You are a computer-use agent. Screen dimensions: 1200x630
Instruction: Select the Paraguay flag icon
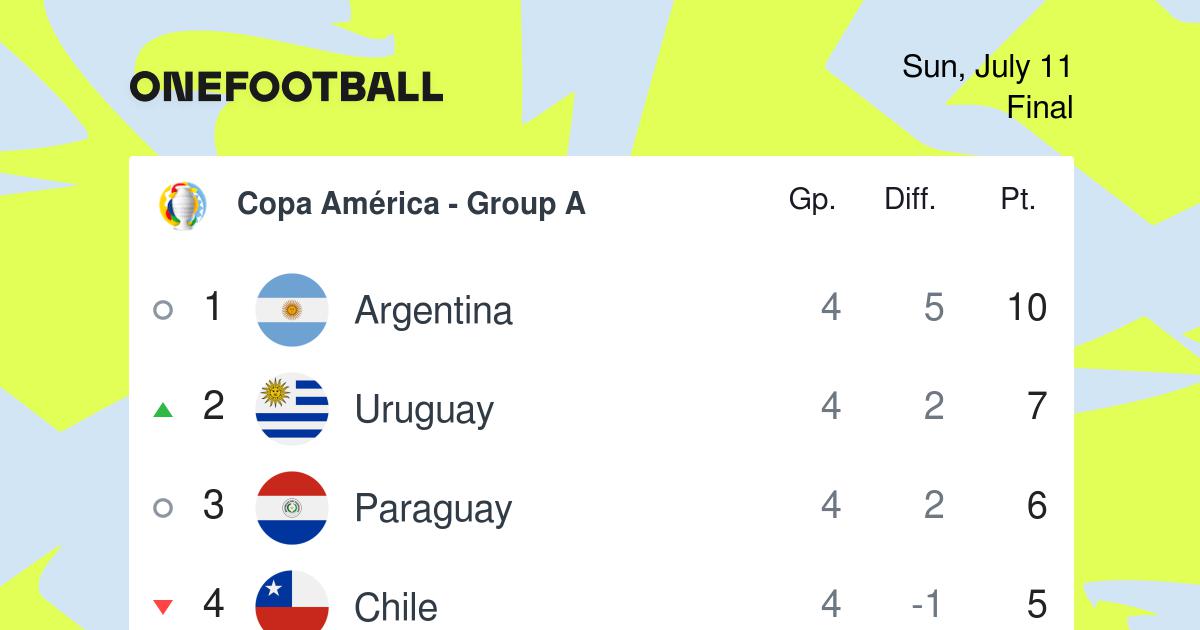(292, 507)
